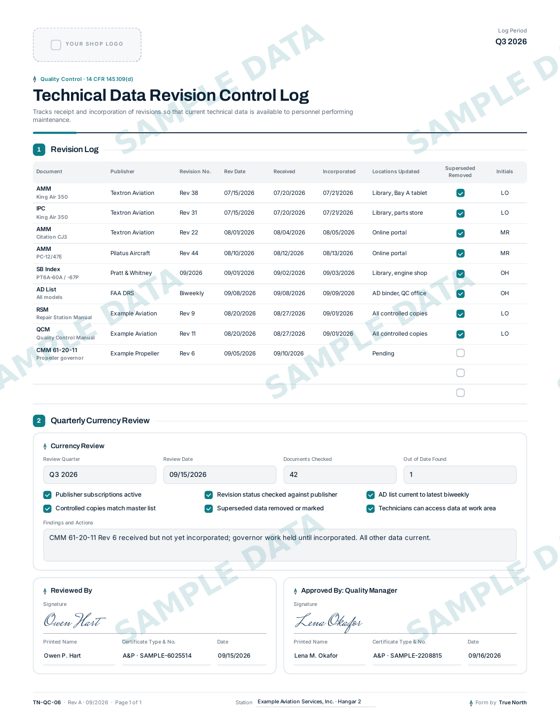Click Rev 44 in the PC-12/47E row

[189, 253]
